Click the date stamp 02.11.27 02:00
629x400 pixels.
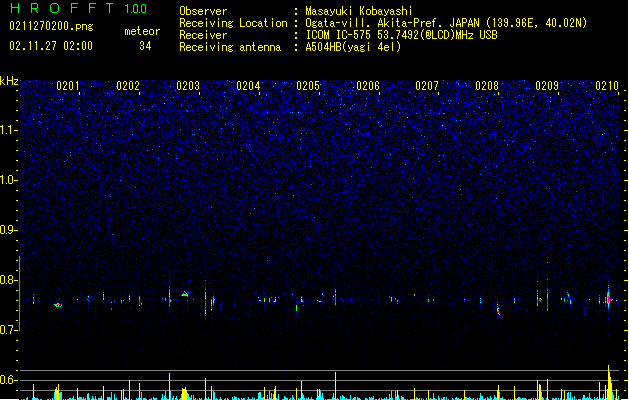51,46
